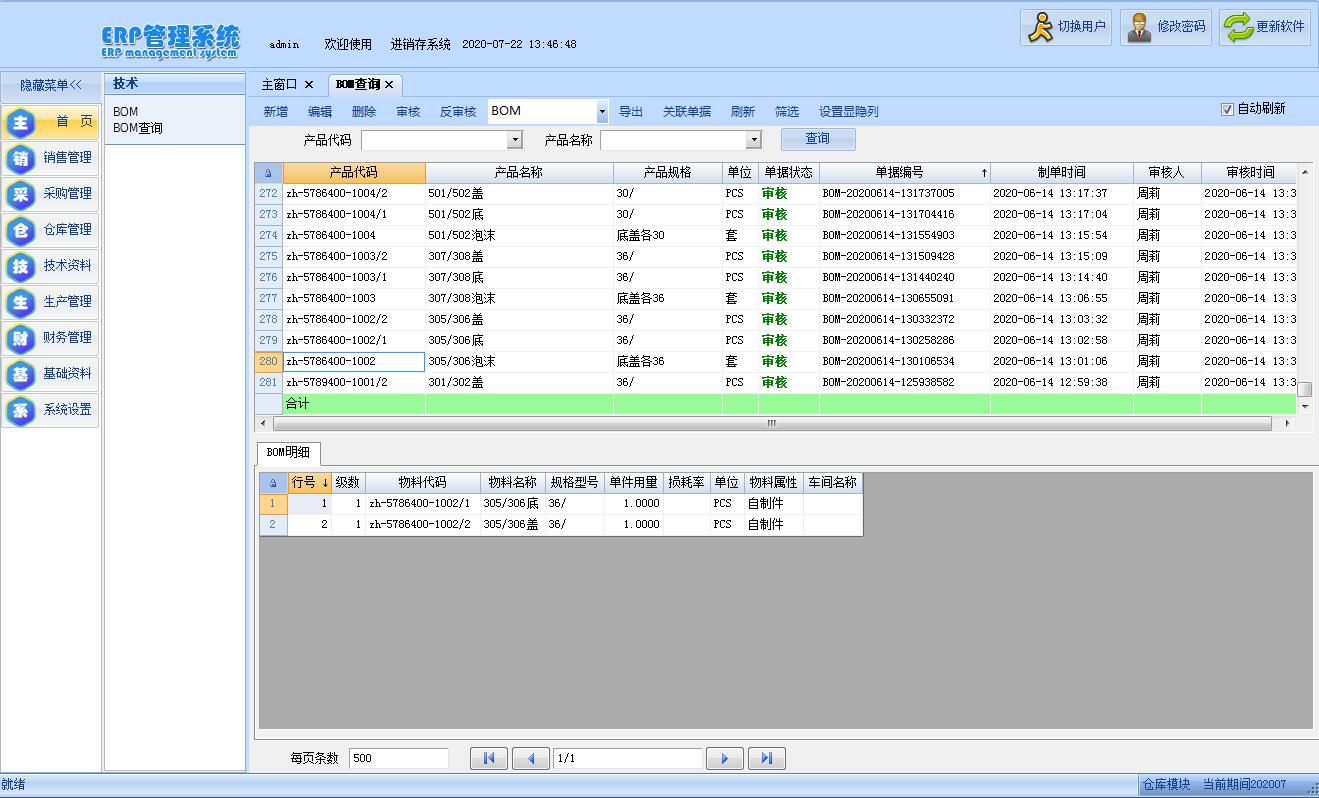
Task: Go to first page button
Action: [489, 758]
